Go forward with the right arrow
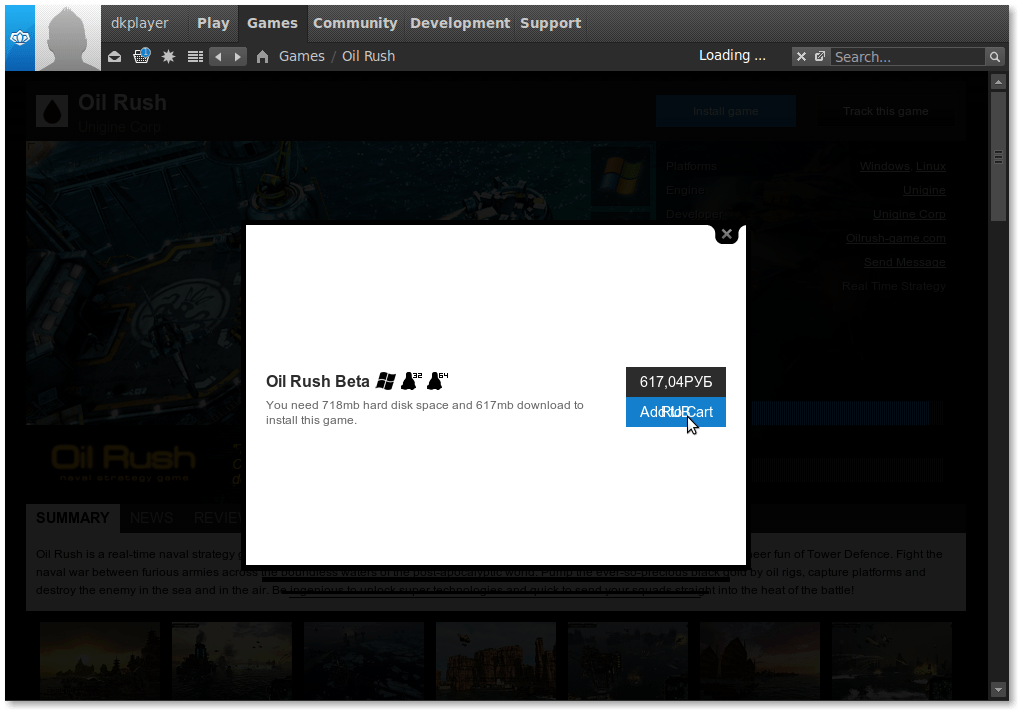Viewport: 1018px width, 710px height. 238,57
